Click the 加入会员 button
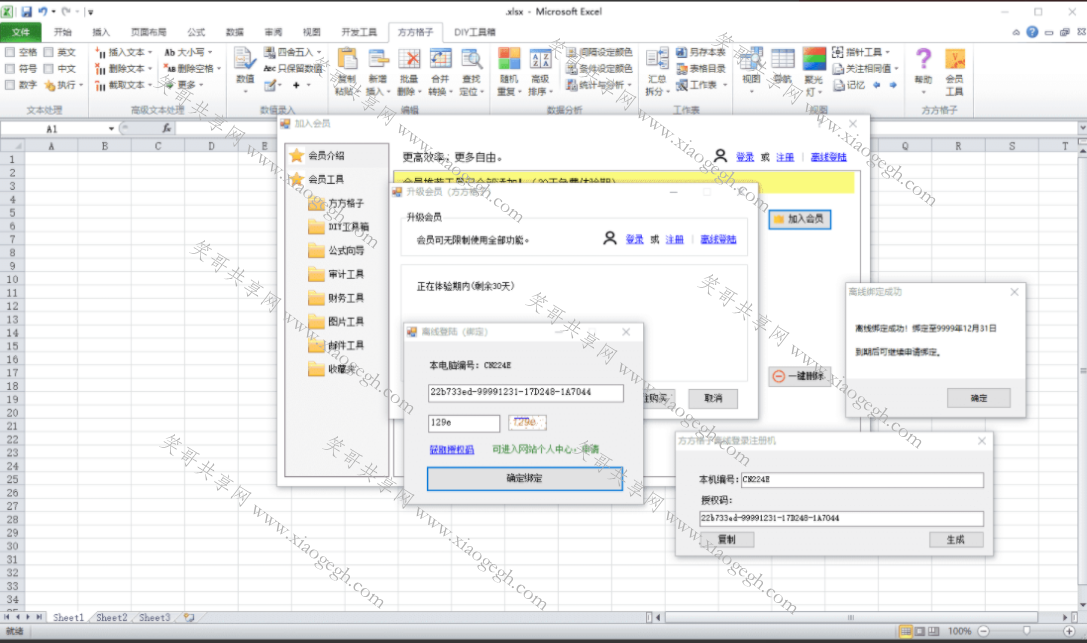Screen dimensions: 1087x643 pos(799,219)
